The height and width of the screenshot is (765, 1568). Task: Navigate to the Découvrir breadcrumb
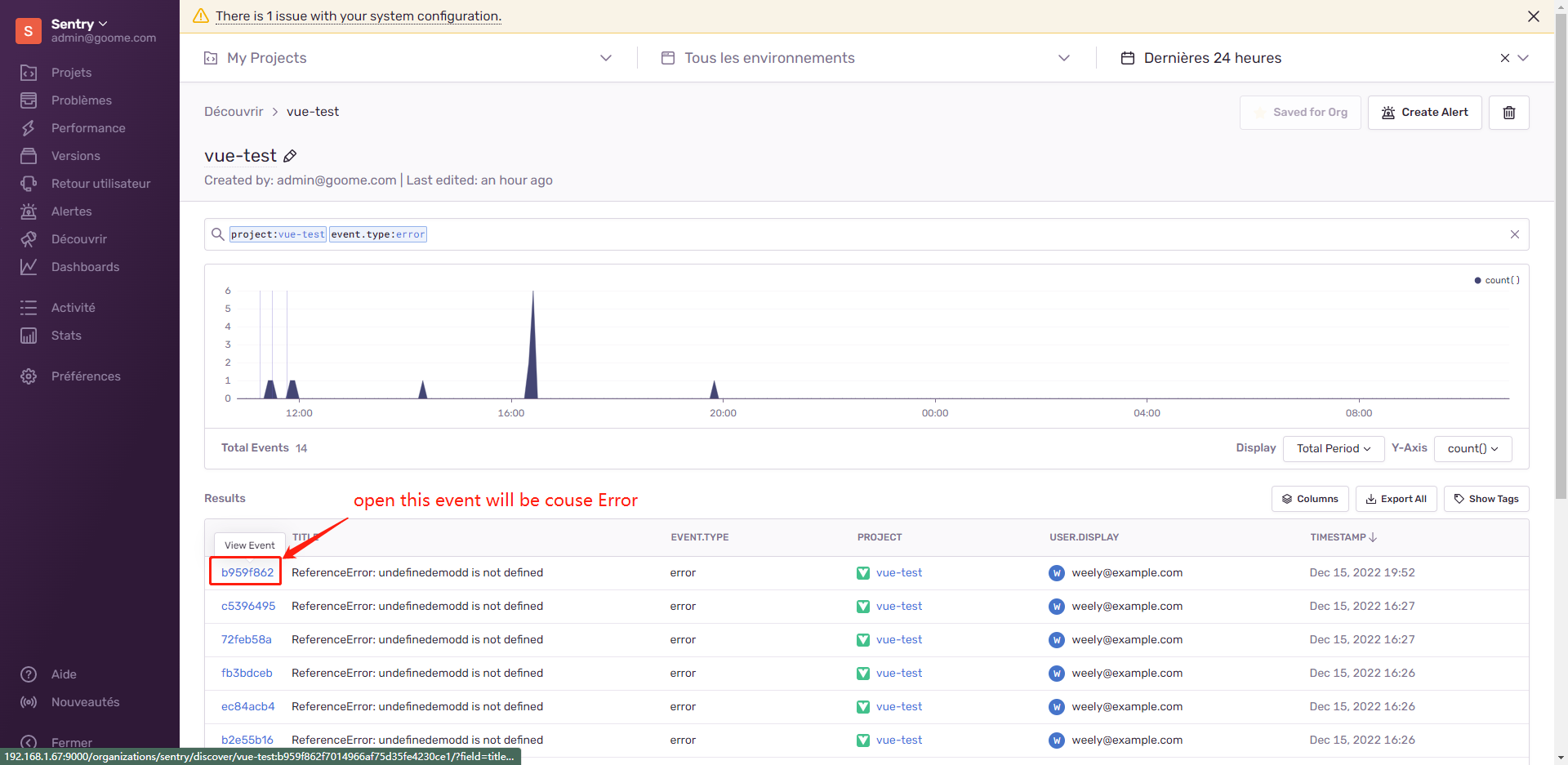pyautogui.click(x=234, y=111)
